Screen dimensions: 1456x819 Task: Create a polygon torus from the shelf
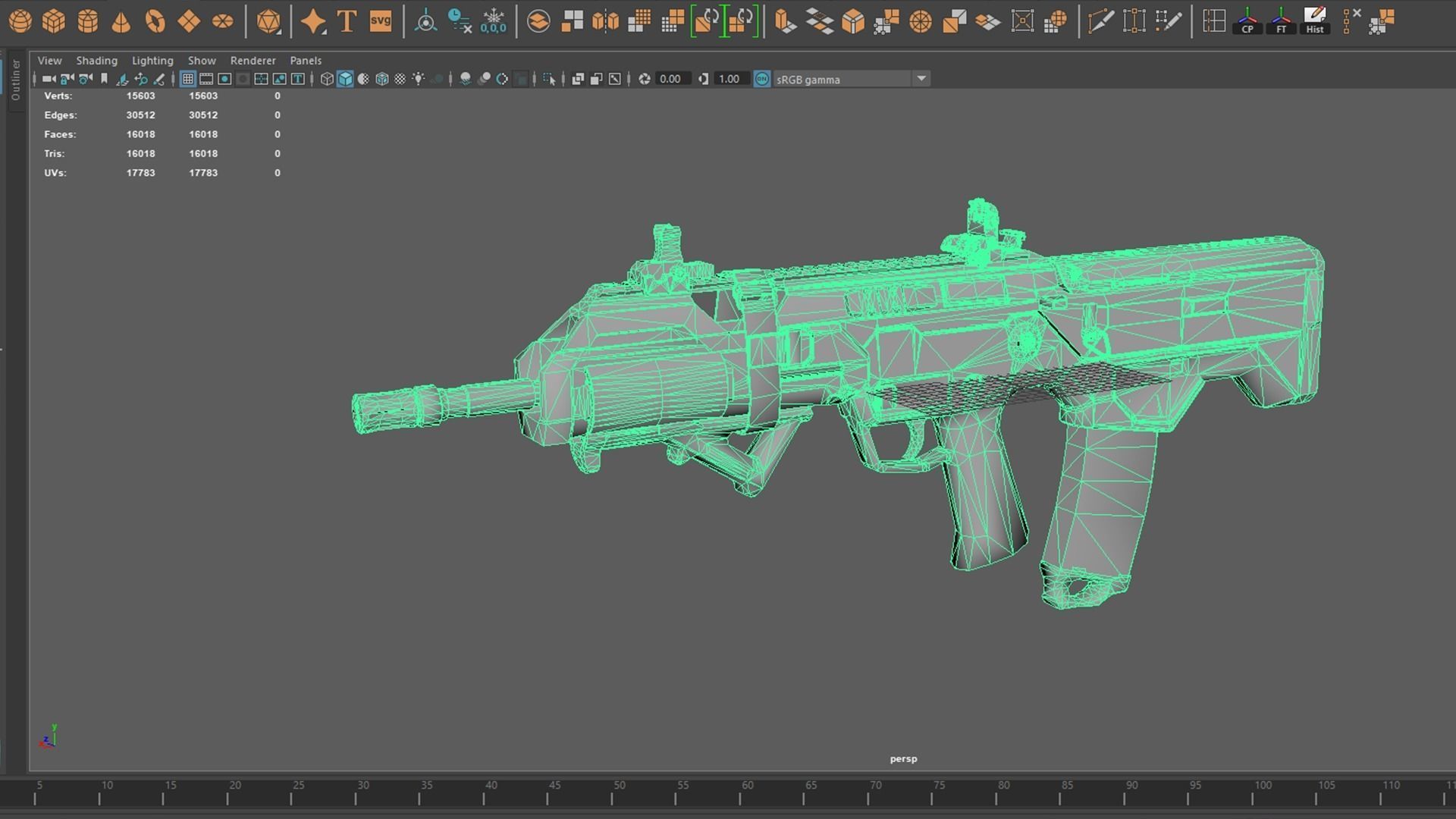[x=155, y=21]
